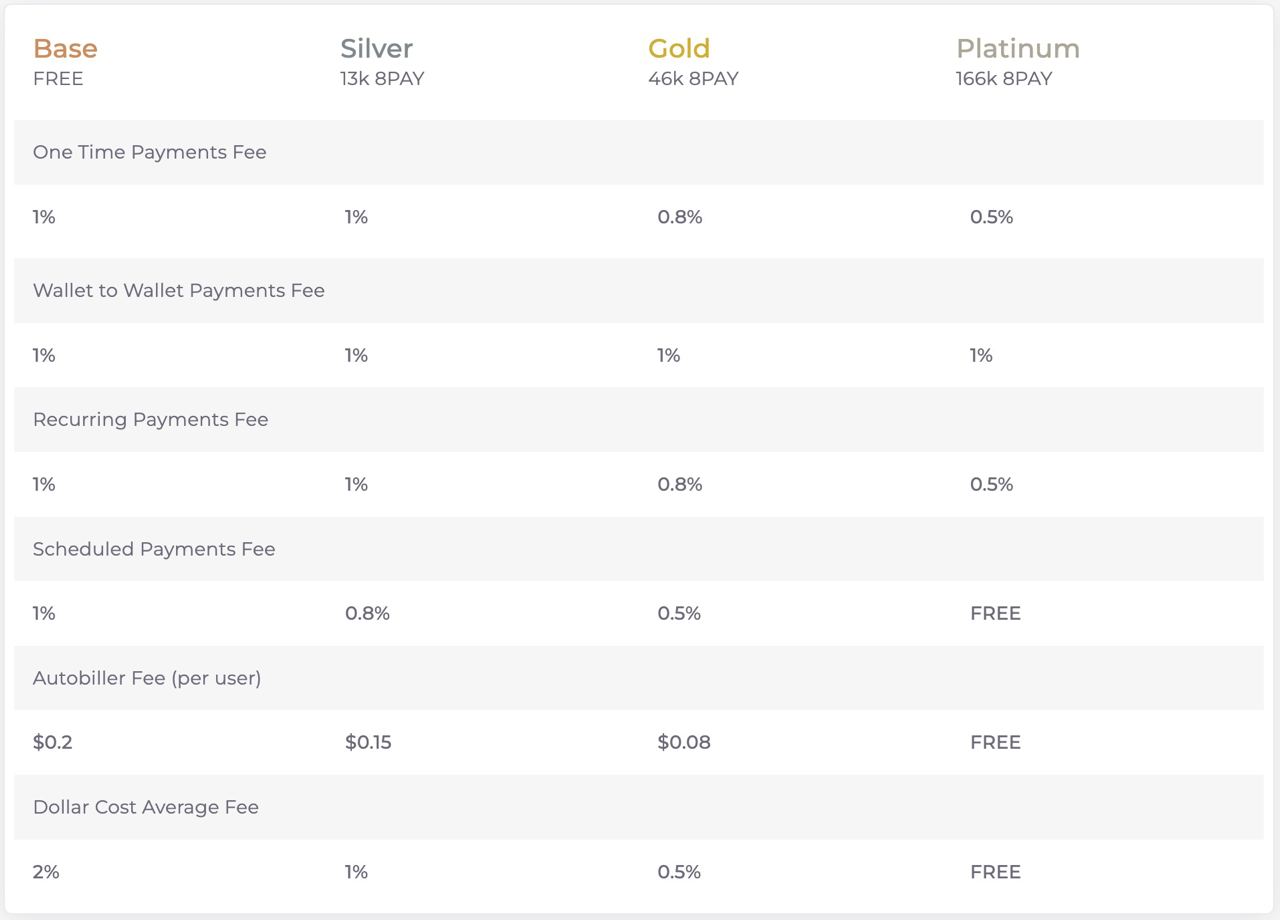
Task: Click the $0.15 Silver autobiller fee
Action: coord(368,742)
